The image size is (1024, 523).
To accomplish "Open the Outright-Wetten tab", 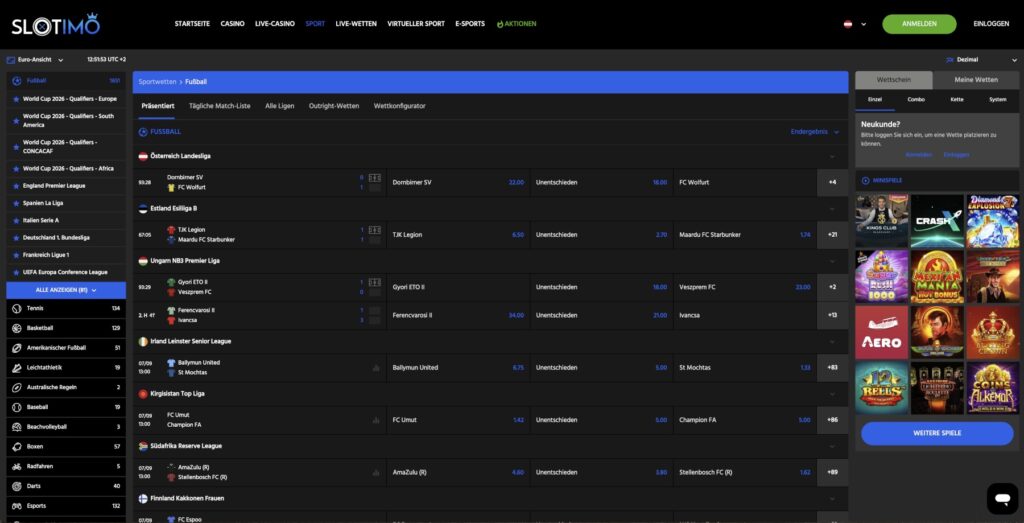I will (334, 106).
